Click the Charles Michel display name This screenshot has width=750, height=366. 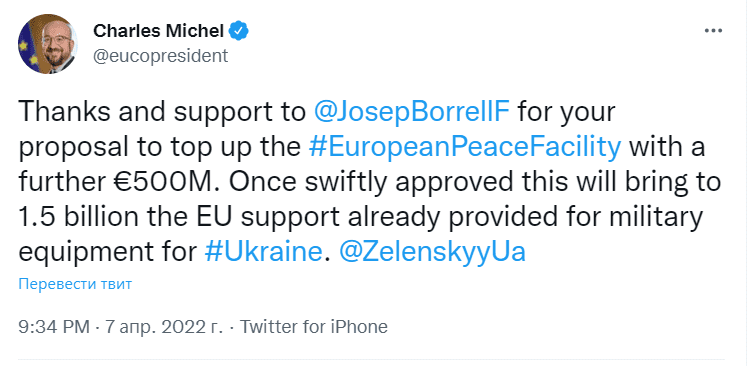[x=159, y=31]
